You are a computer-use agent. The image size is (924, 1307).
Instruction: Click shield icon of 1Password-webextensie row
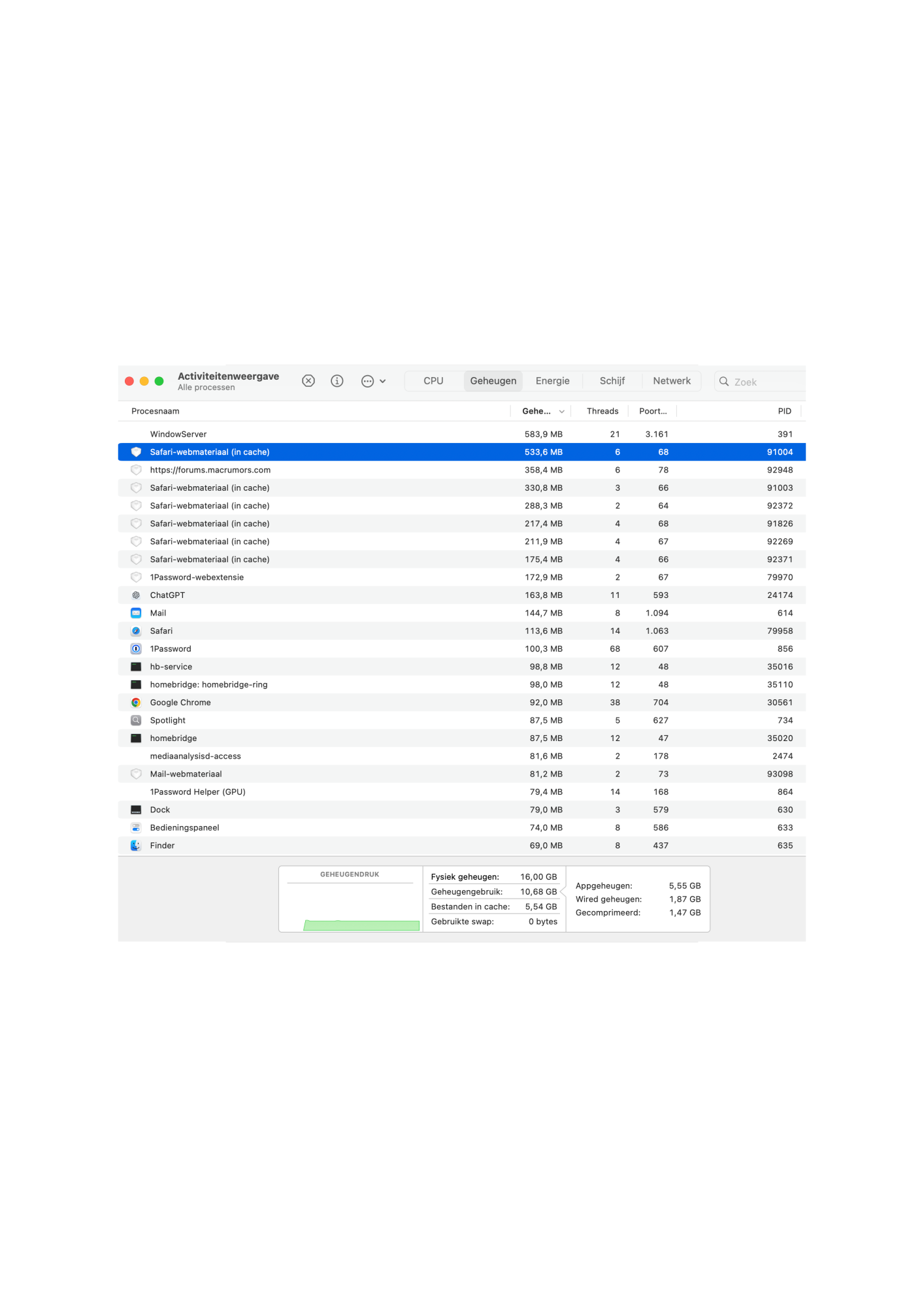136,577
